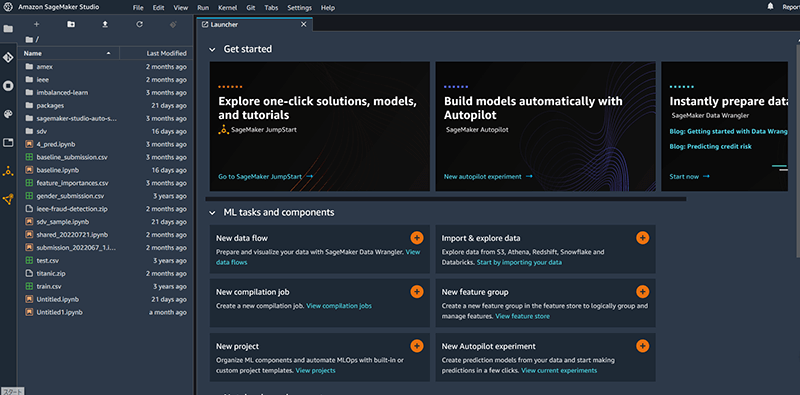Open the File menu
Viewport: 800px width, 395px height.
138,8
